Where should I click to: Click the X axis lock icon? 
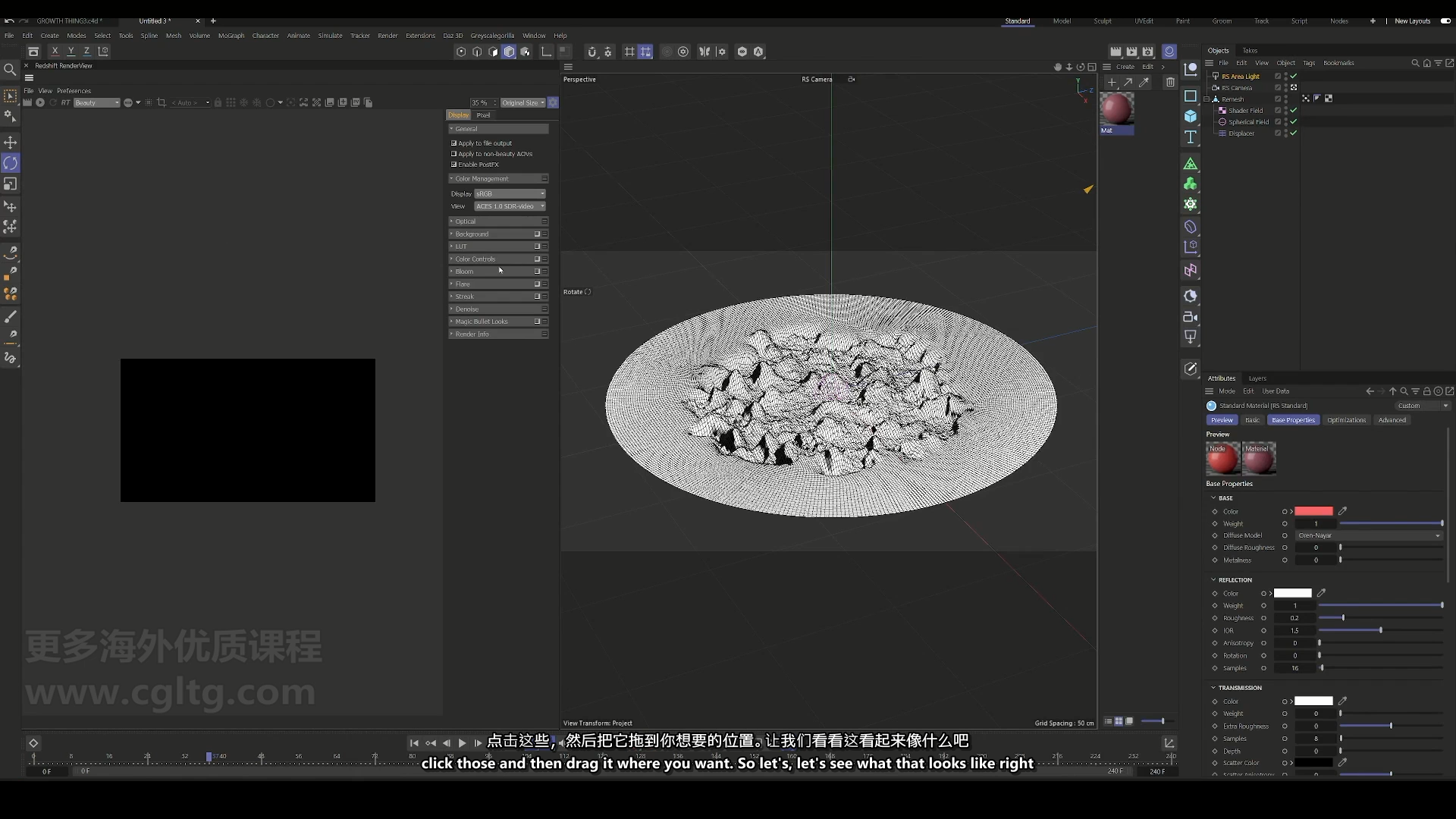(55, 51)
